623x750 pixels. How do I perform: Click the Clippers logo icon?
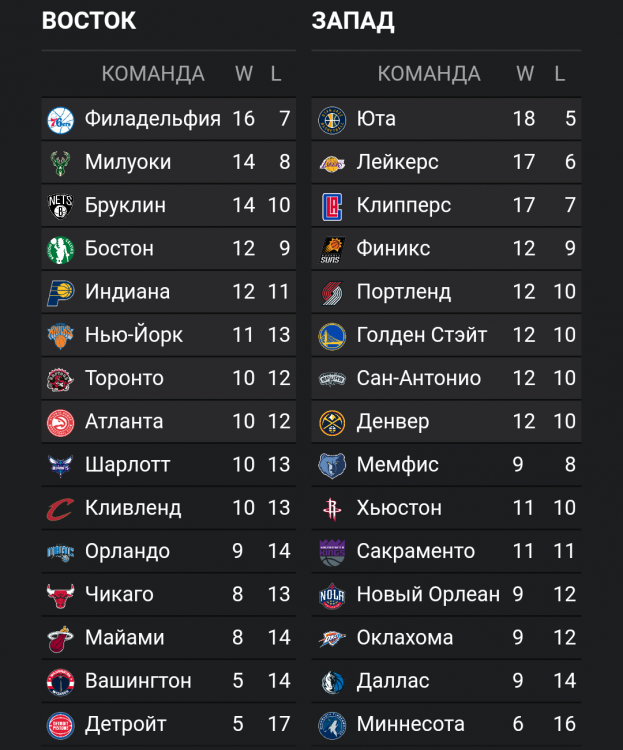point(332,206)
